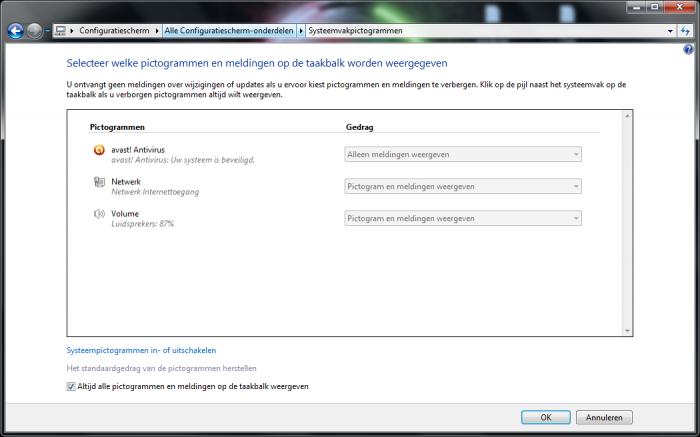
Task: Click Het standaardgedrag van de pictogrammen herstellen
Action: click(161, 368)
